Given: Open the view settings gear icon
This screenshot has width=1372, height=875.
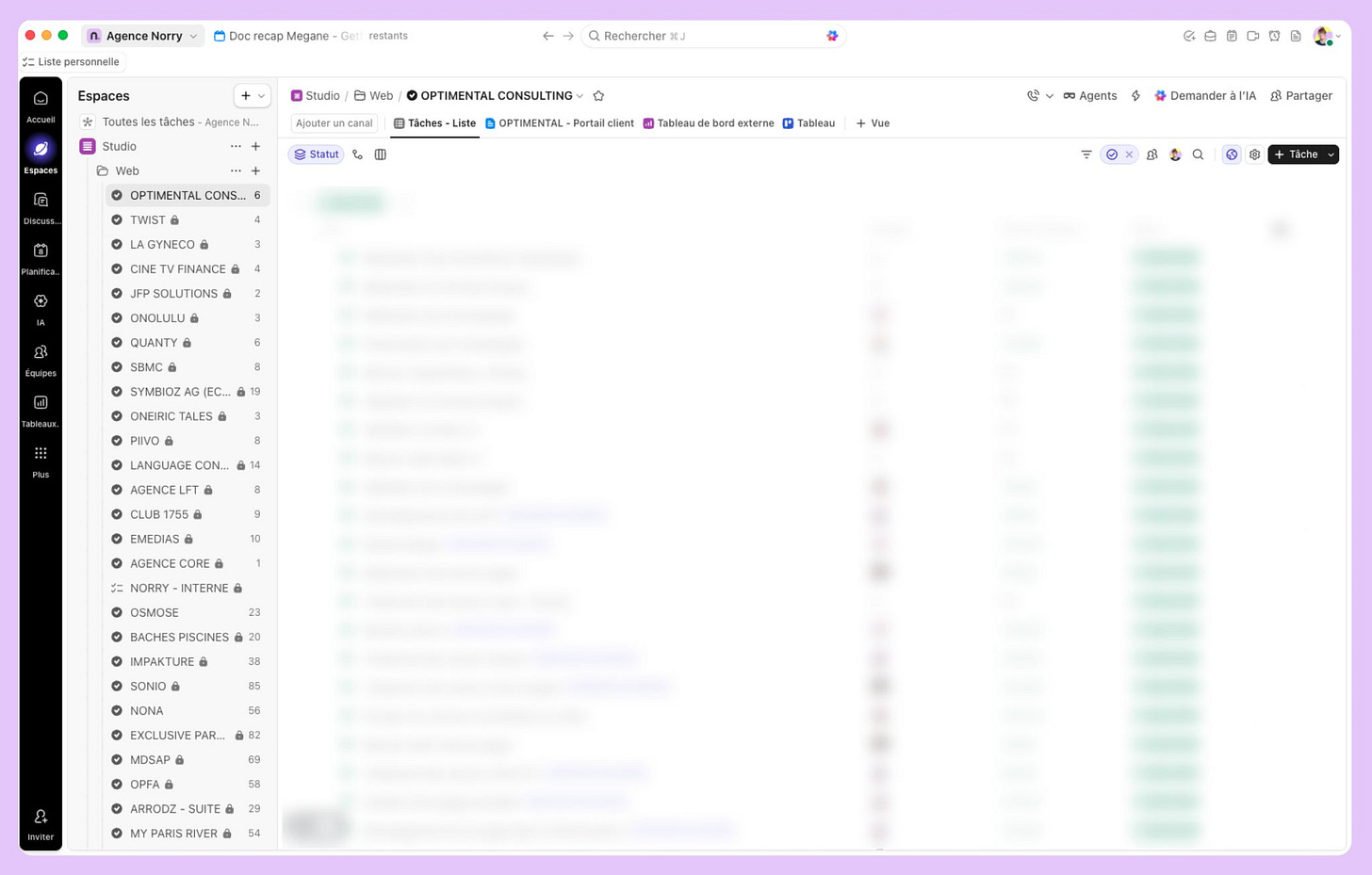Looking at the screenshot, I should click(1254, 154).
